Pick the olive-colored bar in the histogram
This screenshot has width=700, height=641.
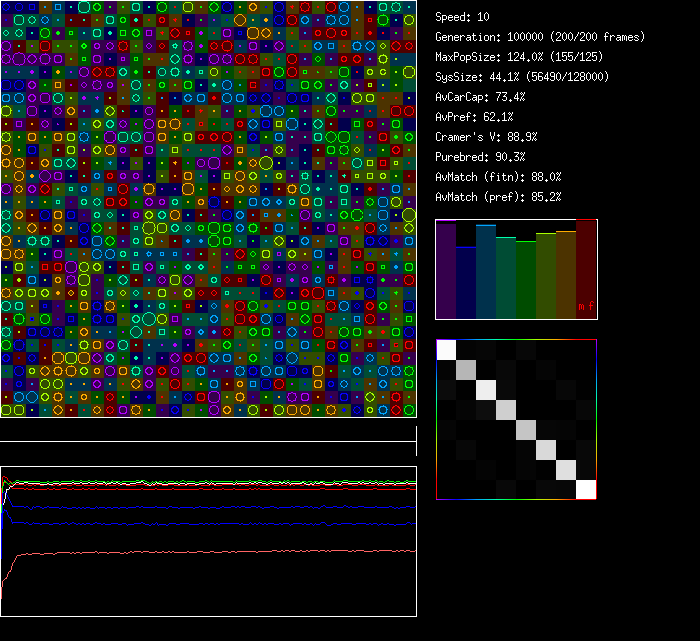pos(546,276)
